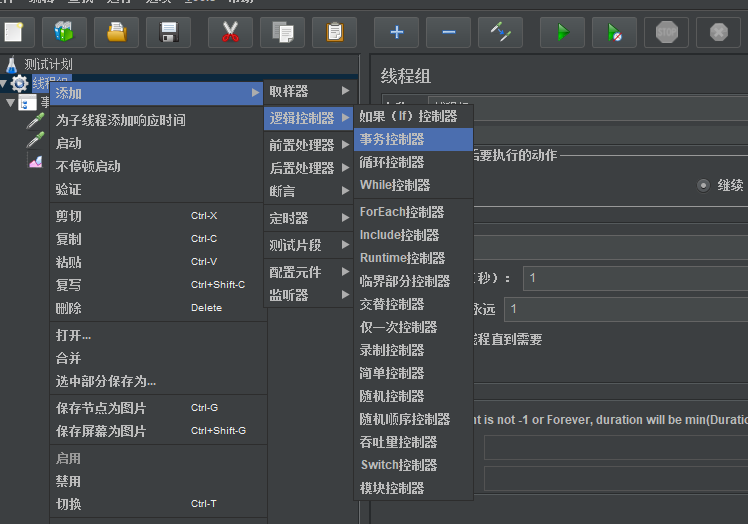Click the Stop sign icon
Screen dimensions: 748x524
click(x=666, y=32)
